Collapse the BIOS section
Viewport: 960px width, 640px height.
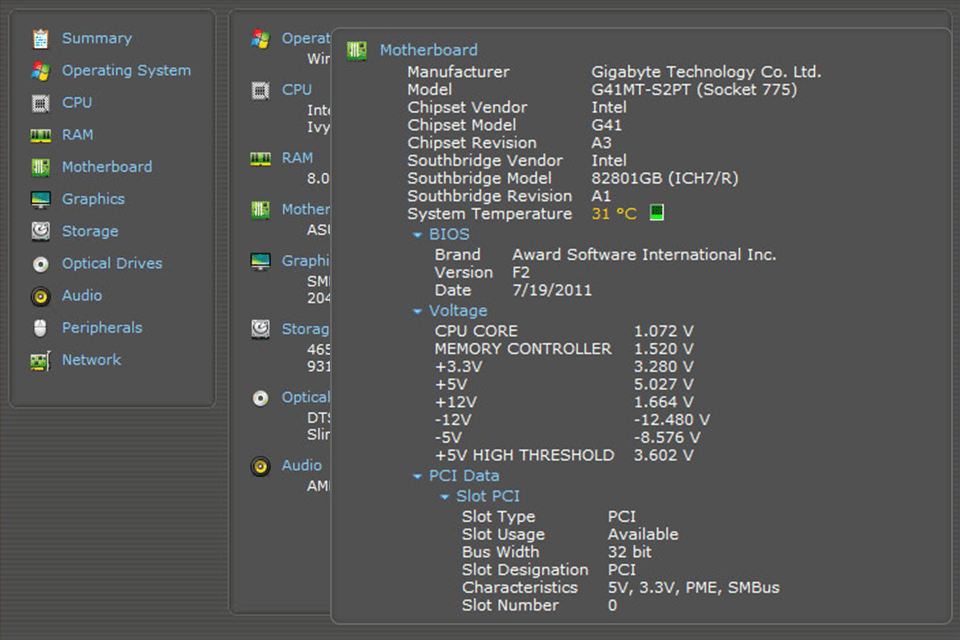pyautogui.click(x=417, y=234)
